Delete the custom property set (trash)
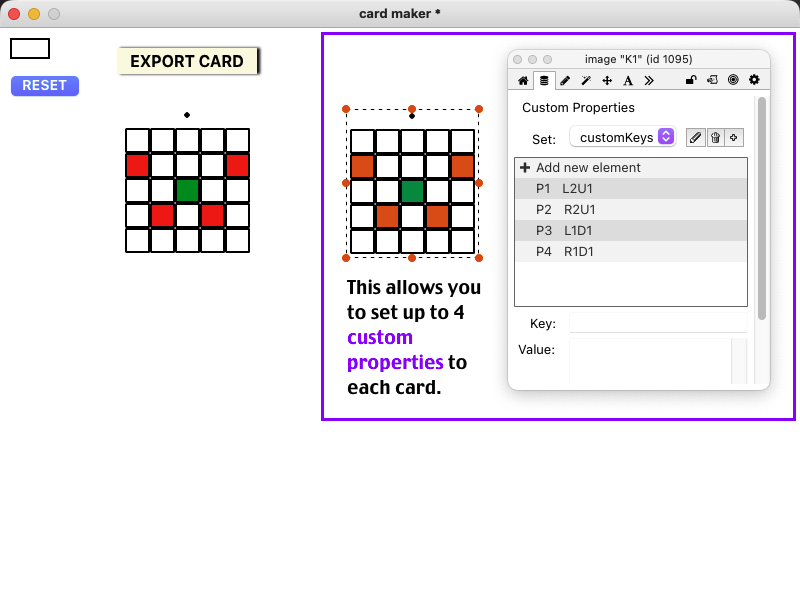Screen dimensions: 800x590 point(715,137)
